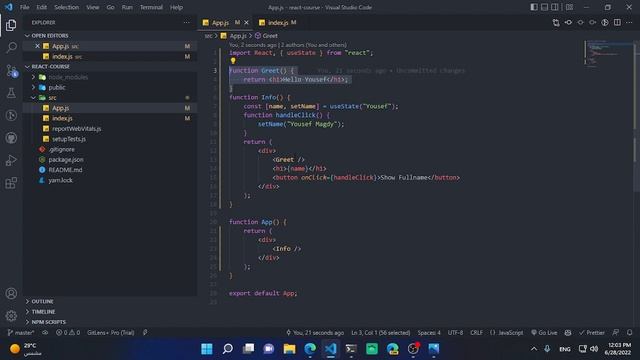
Task: Click the Open Changes icon in editor toolbar
Action: tap(556, 22)
